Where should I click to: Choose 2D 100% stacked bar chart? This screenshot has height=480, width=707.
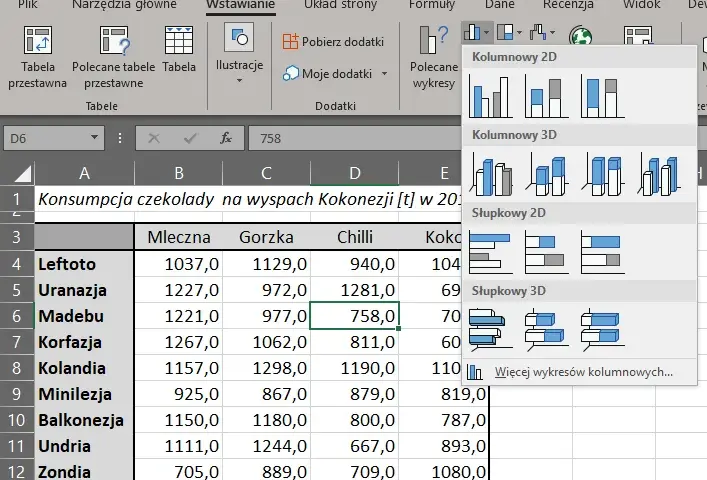(602, 252)
